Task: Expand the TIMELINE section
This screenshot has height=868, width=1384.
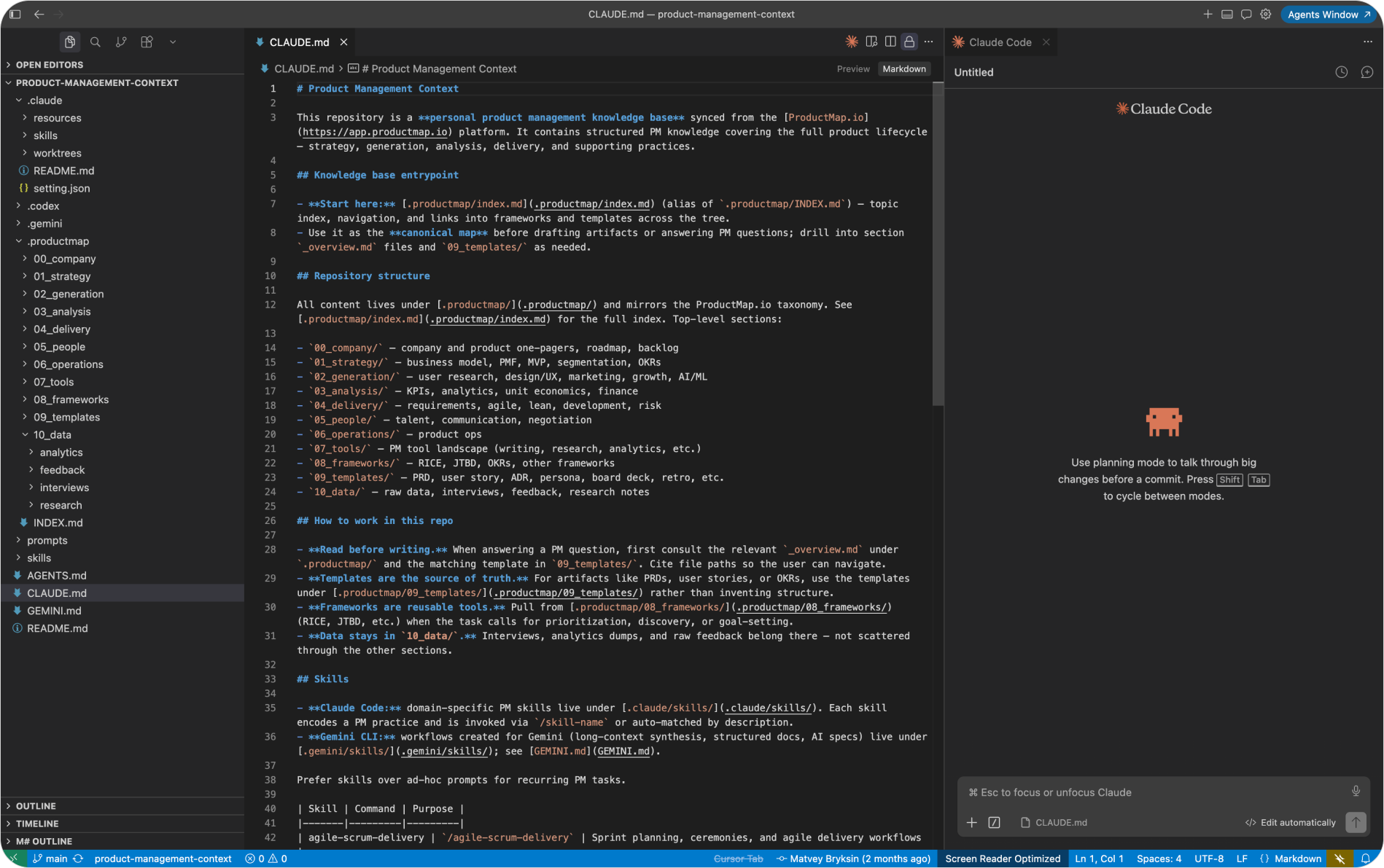Action: click(x=122, y=824)
